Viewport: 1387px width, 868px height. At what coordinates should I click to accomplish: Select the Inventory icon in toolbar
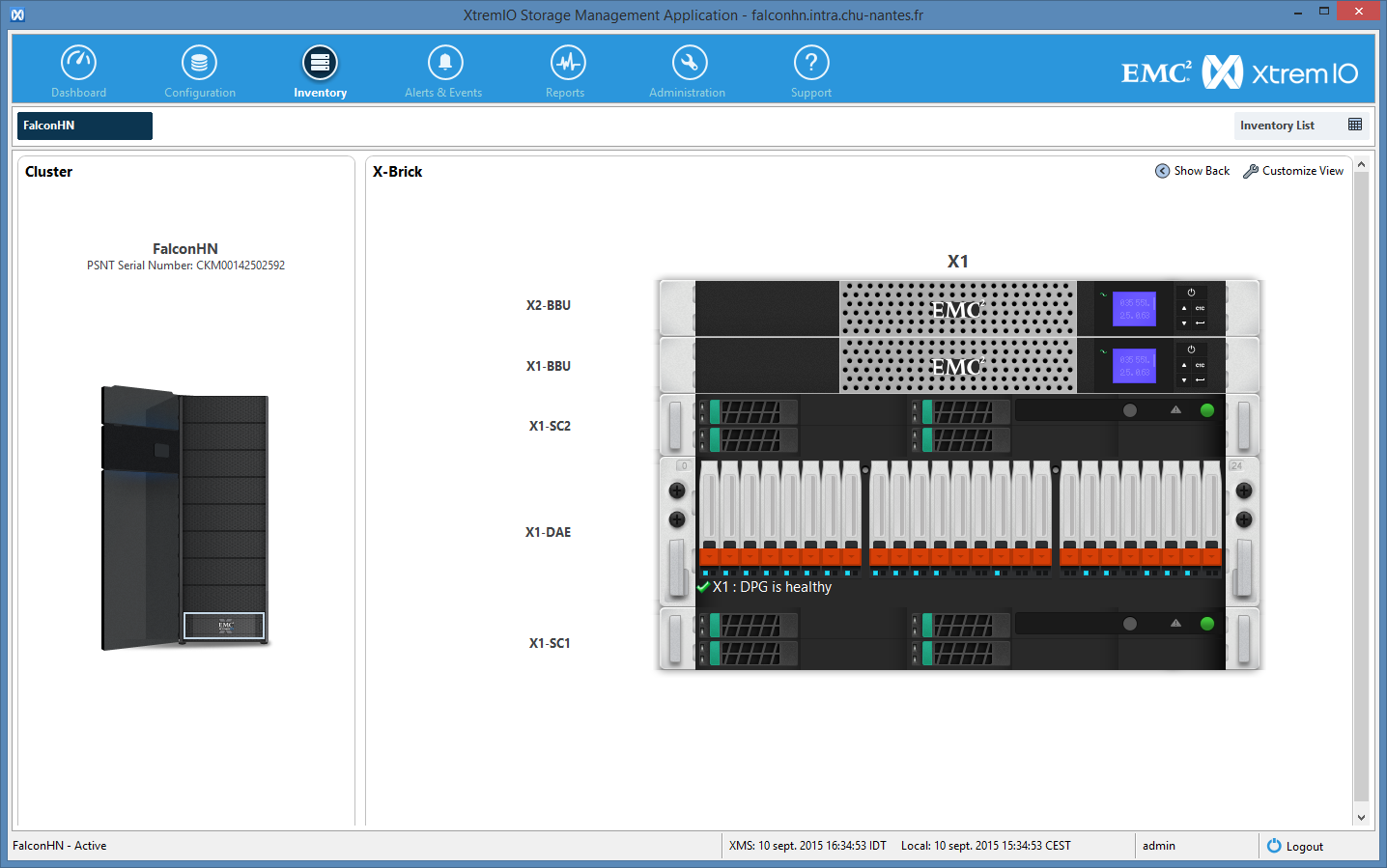[320, 64]
